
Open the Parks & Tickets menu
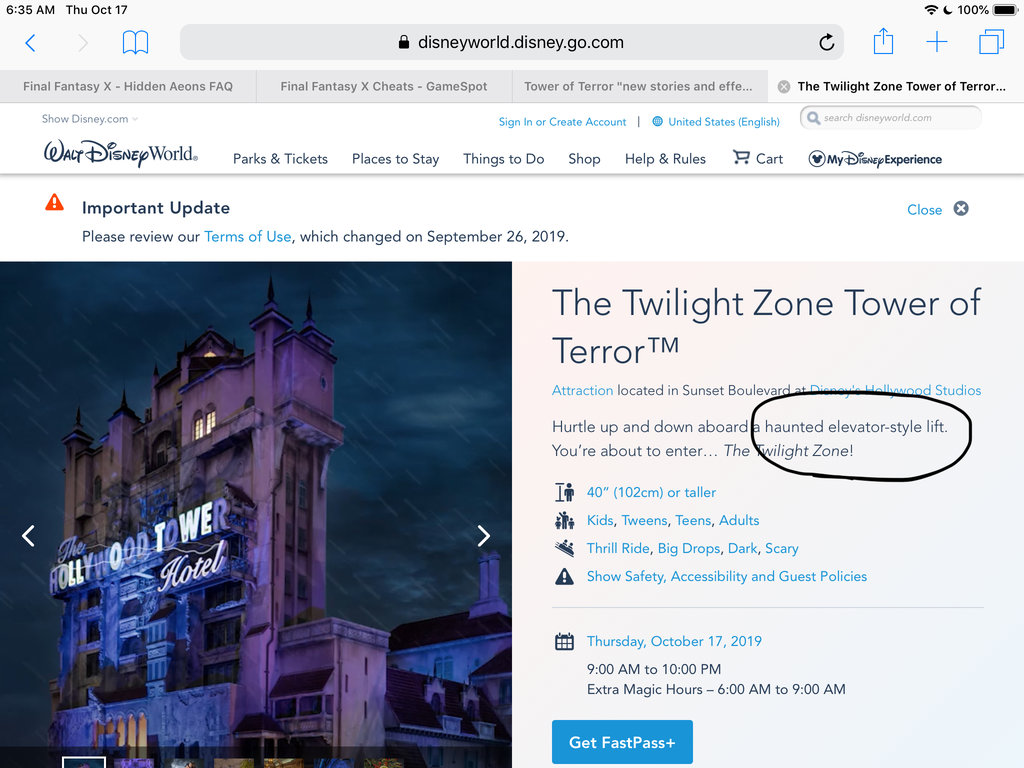[280, 159]
